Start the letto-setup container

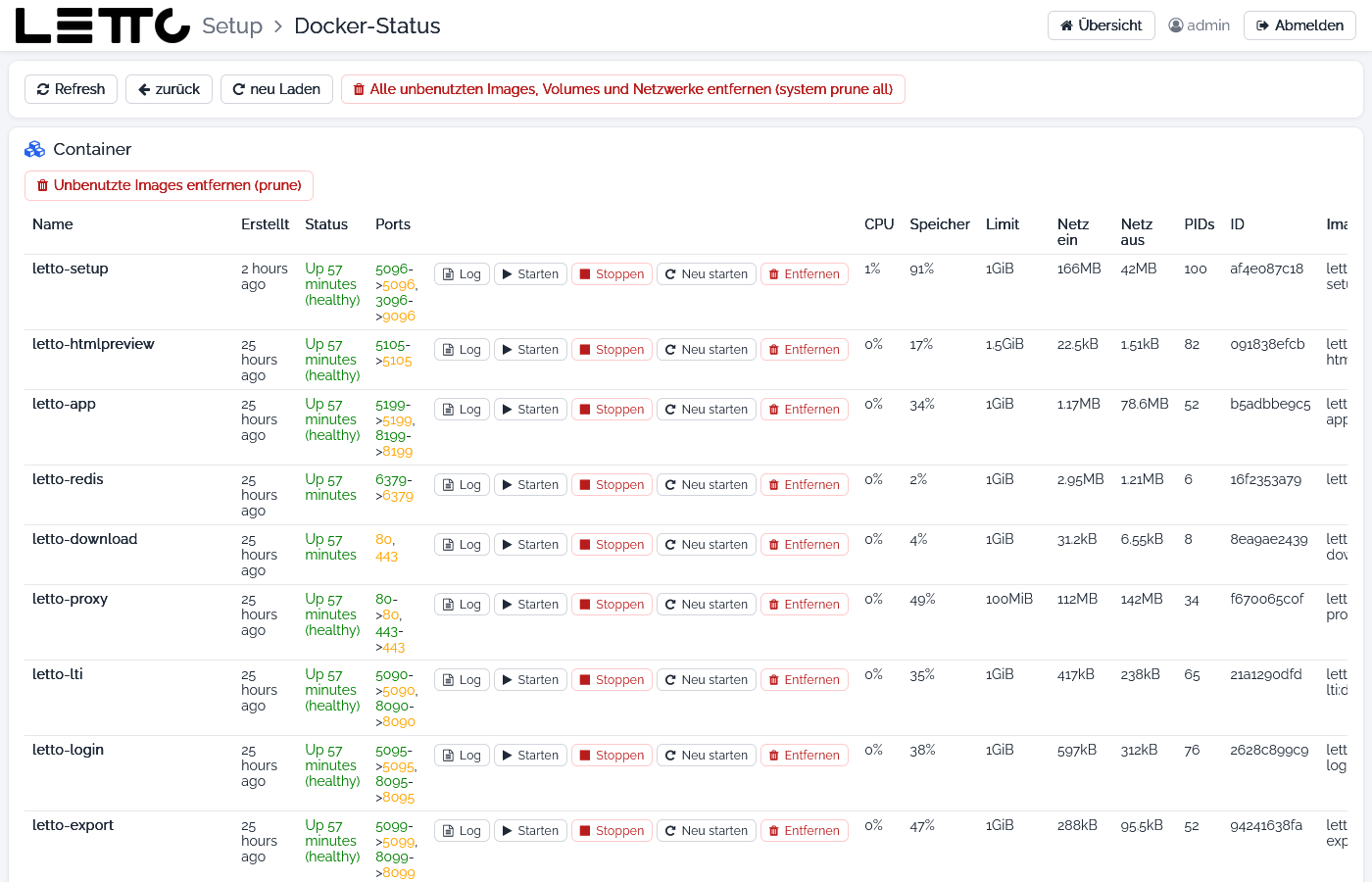pyautogui.click(x=530, y=274)
